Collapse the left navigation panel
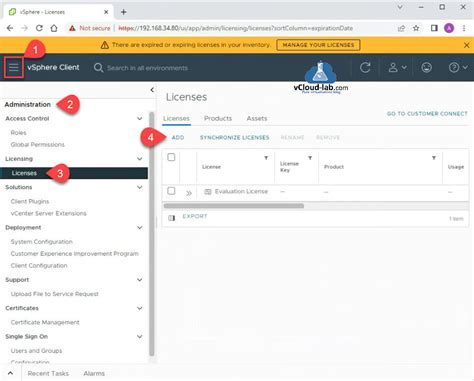The image size is (474, 381). [152, 90]
